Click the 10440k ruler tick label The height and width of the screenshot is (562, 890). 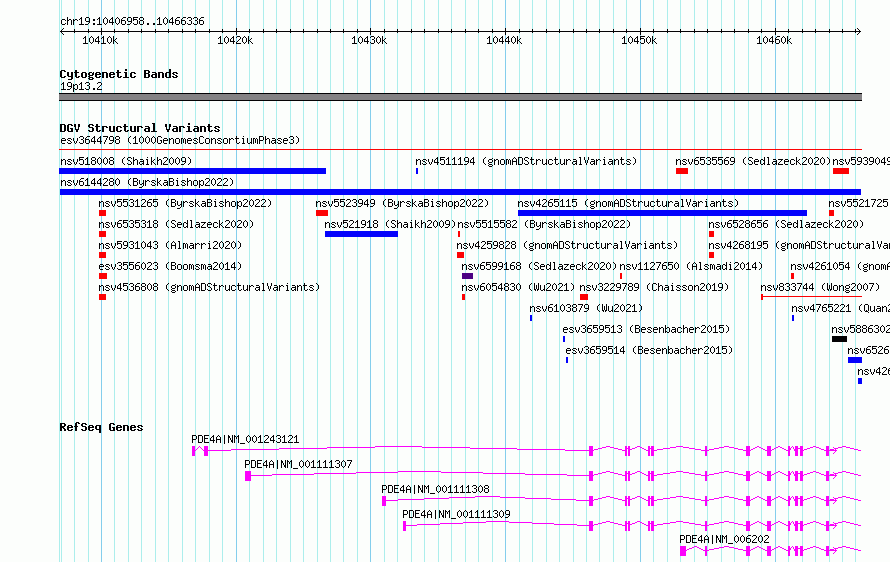(x=505, y=40)
